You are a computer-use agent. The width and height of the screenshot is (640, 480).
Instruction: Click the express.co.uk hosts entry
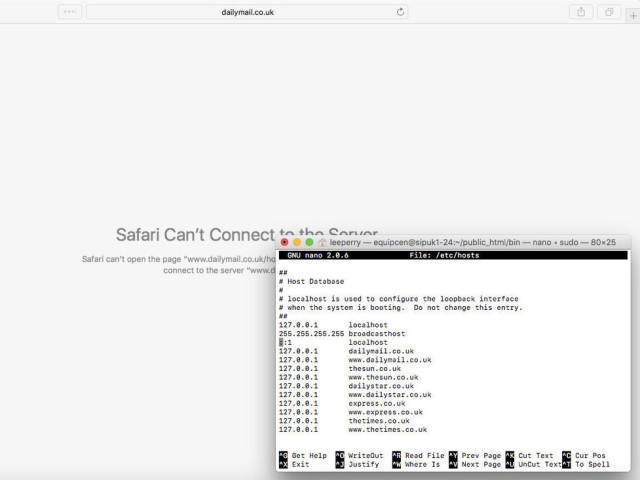click(x=377, y=403)
